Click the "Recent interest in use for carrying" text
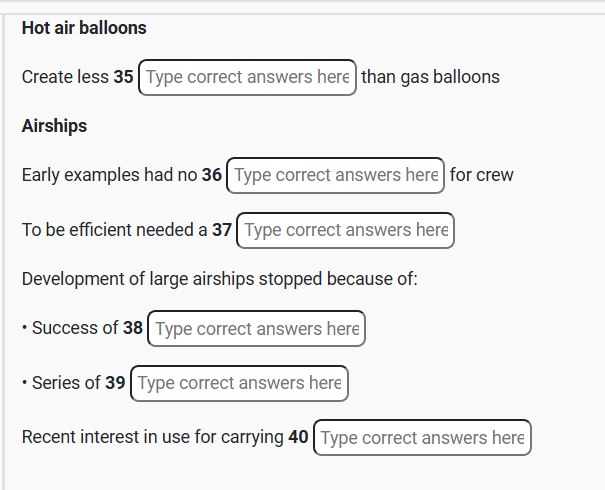 tap(152, 437)
